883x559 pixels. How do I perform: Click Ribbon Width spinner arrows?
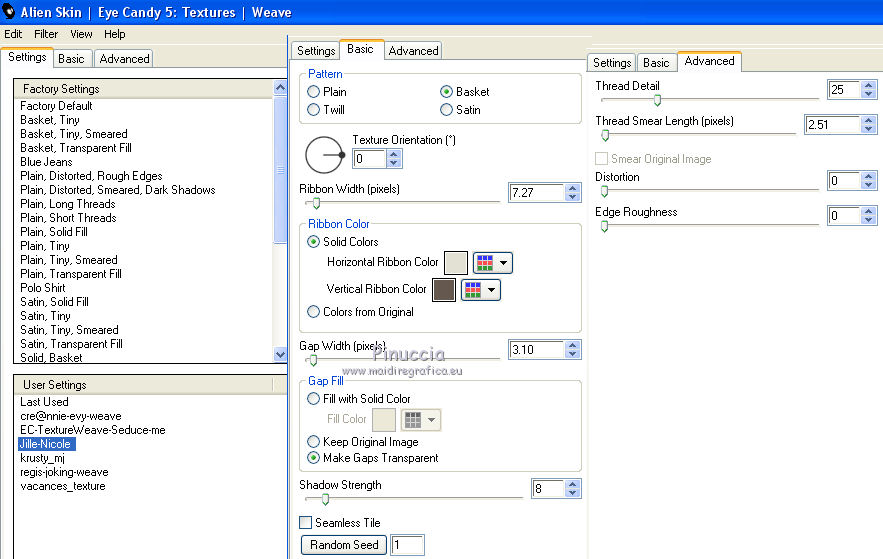pyautogui.click(x=573, y=193)
